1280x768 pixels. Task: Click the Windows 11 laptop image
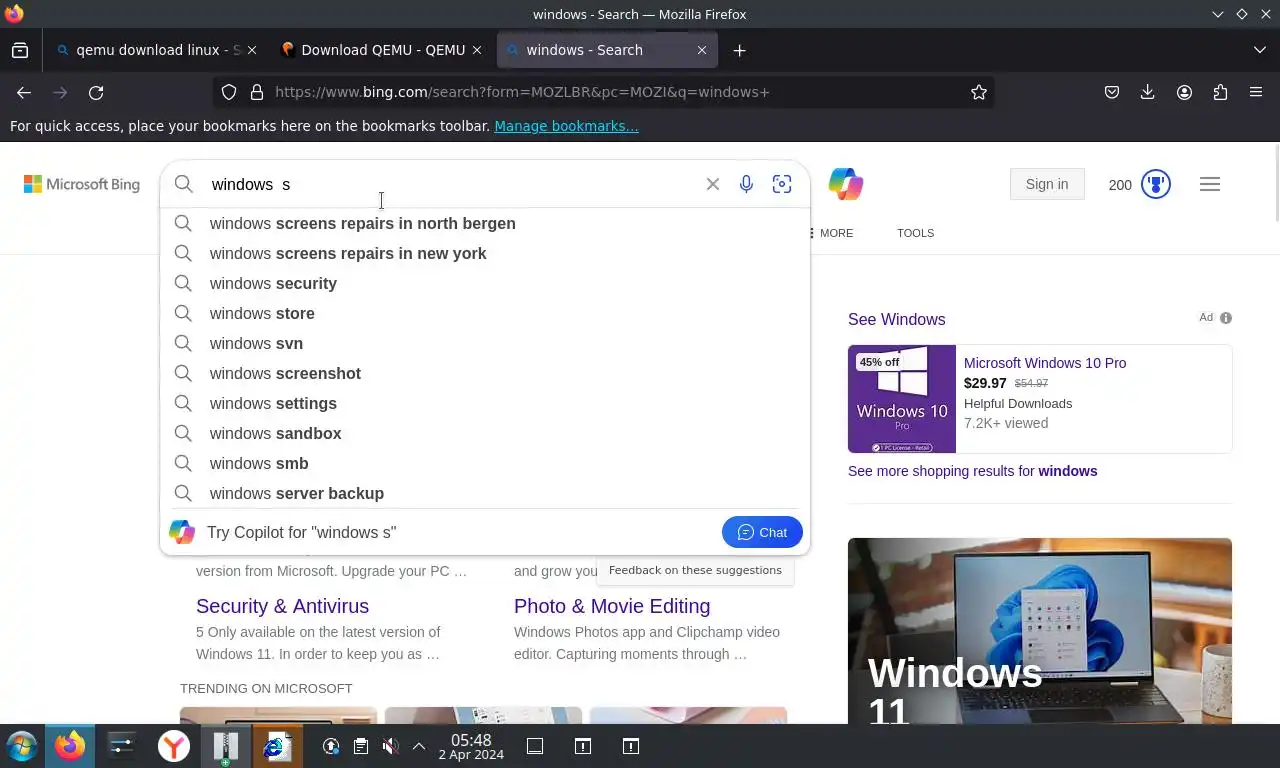1040,631
